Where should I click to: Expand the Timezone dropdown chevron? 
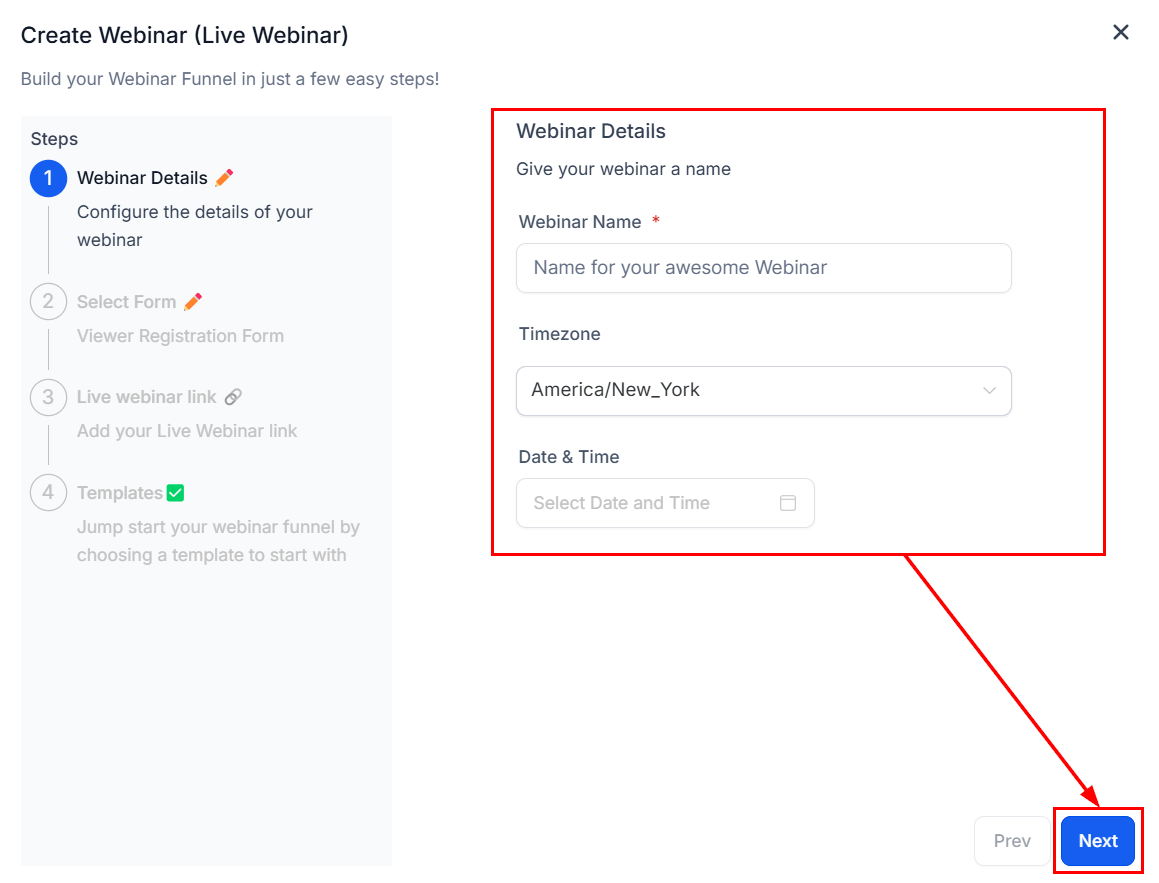(x=989, y=390)
